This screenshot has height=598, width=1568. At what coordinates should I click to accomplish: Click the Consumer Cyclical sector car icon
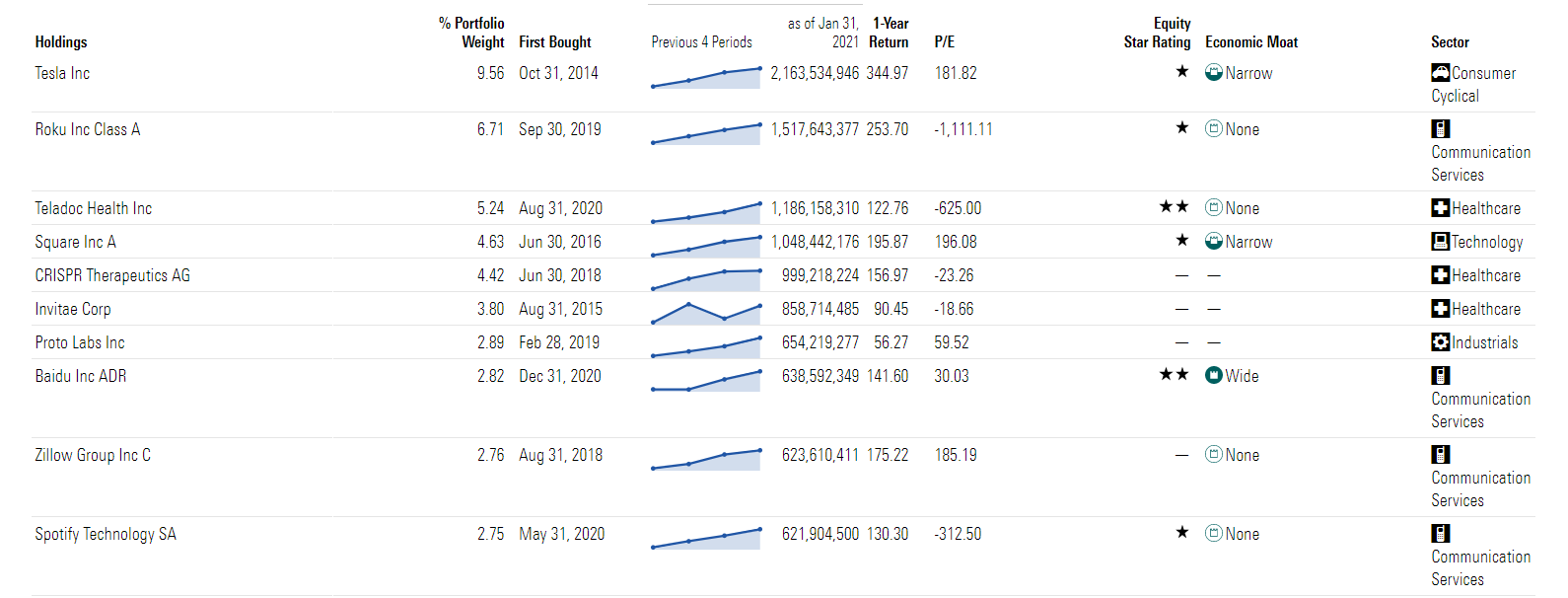pos(1440,72)
